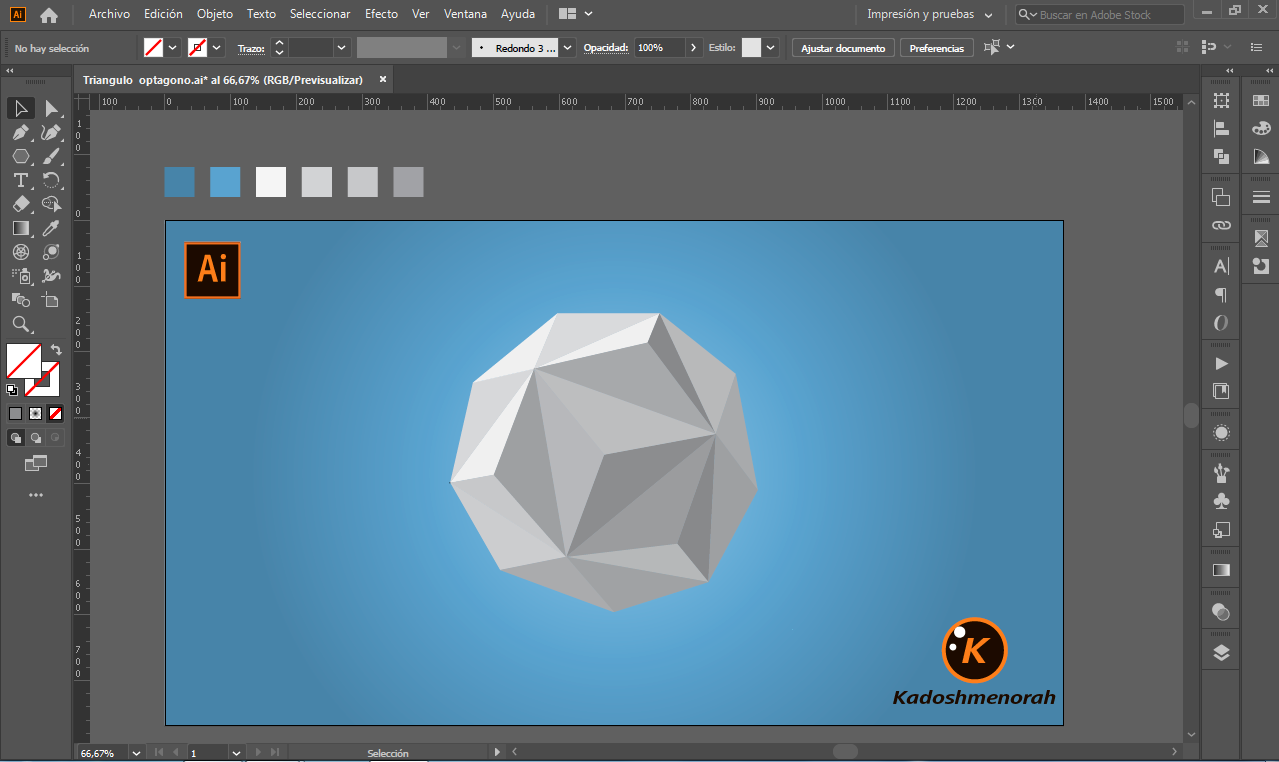
Task: Choose the Curvature tool
Action: (x=51, y=132)
